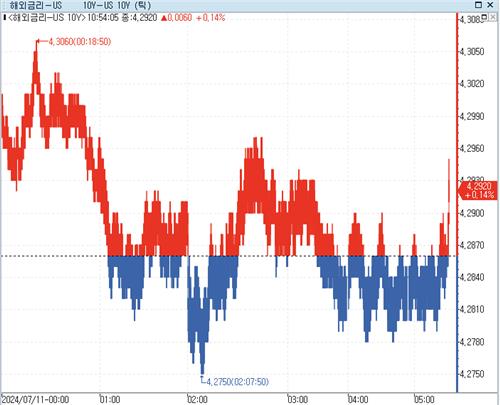Click the current price tag 4.2920 +0.14%
Viewport: 500px width, 405px height.
pyautogui.click(x=479, y=191)
